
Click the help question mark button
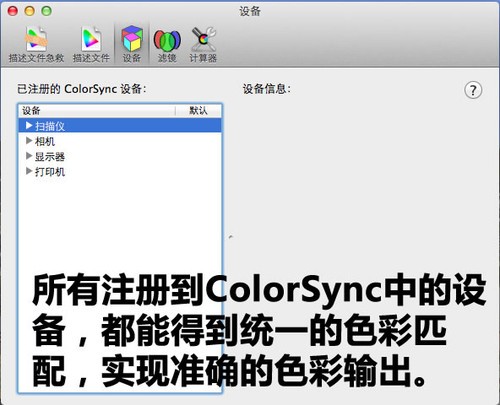pyautogui.click(x=473, y=90)
